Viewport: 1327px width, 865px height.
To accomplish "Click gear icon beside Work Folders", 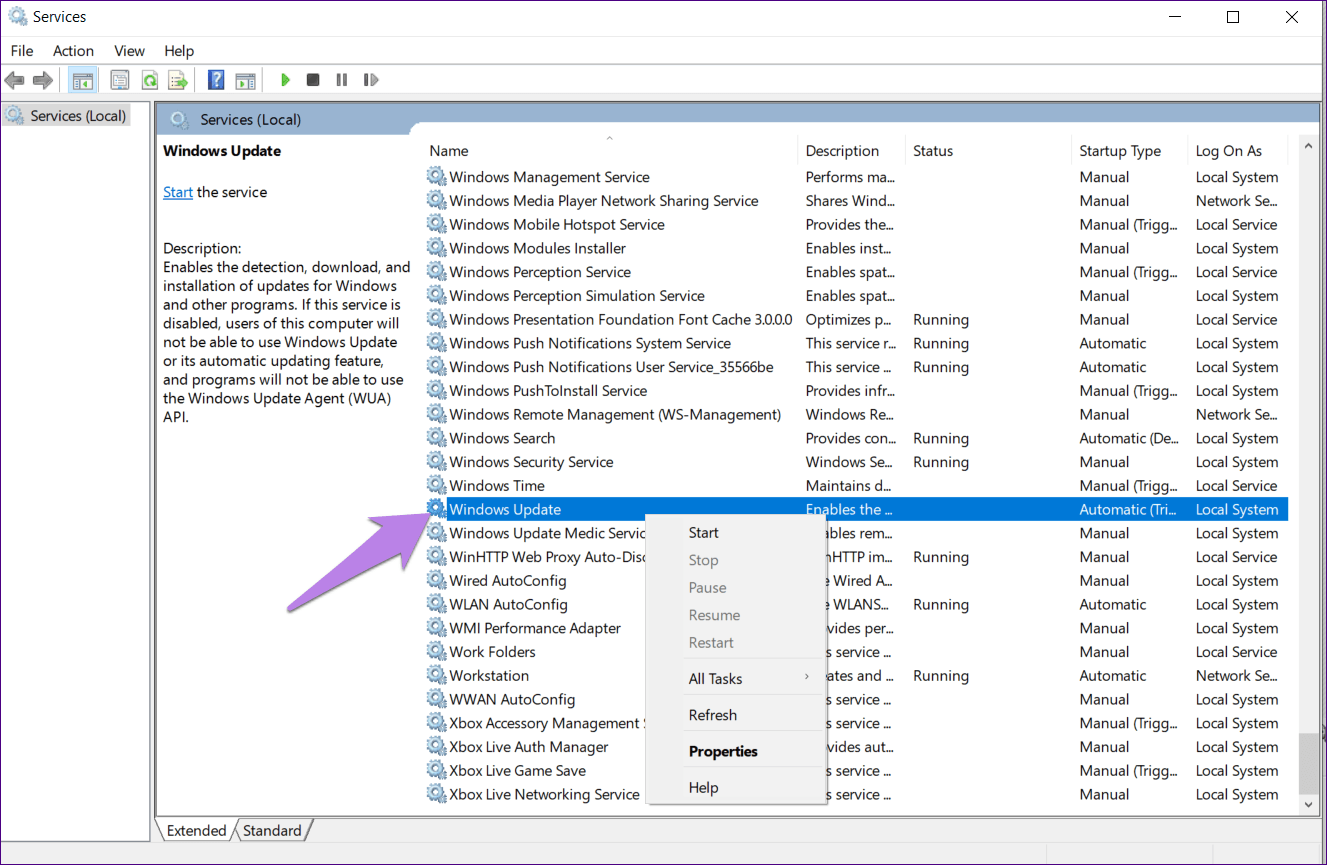I will [x=436, y=652].
